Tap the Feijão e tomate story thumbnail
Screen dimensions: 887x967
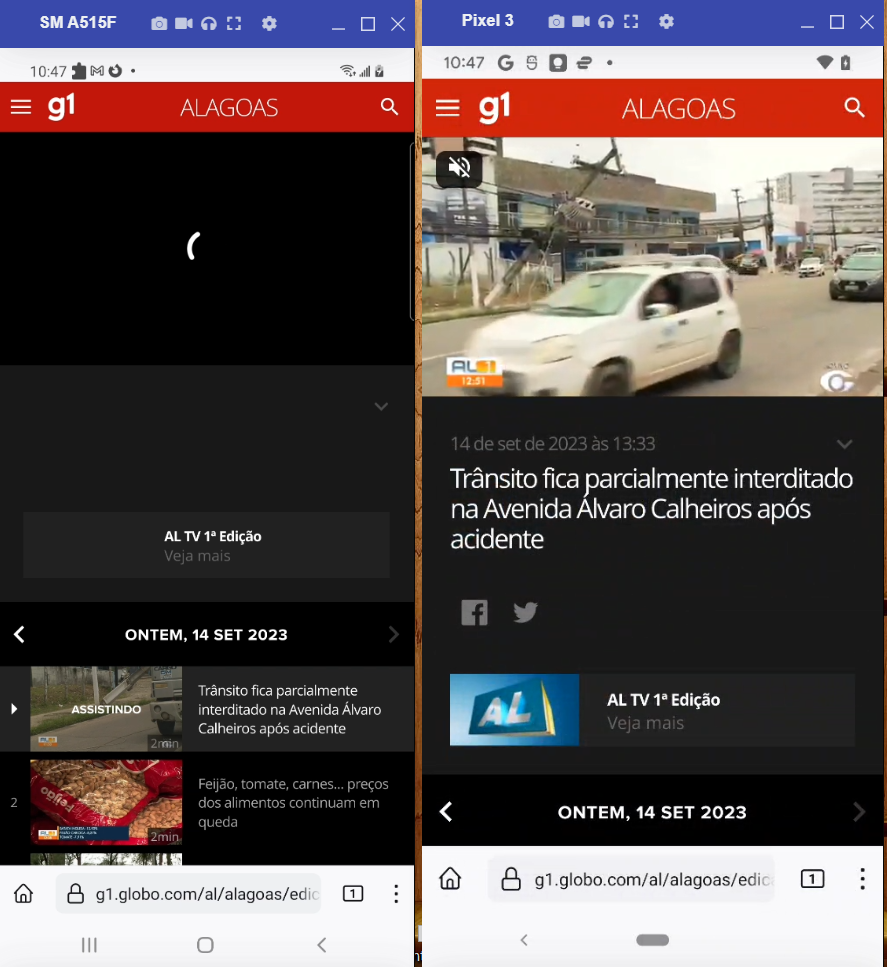[x=106, y=803]
